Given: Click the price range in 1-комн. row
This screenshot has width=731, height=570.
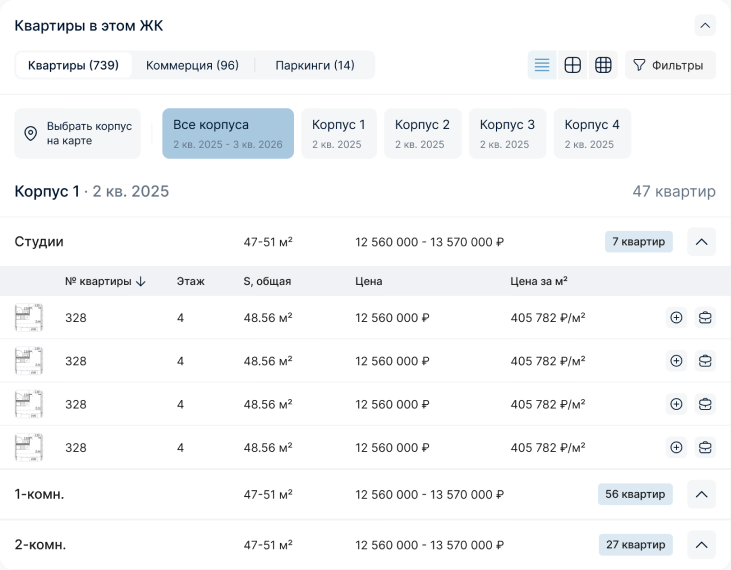Looking at the screenshot, I should coord(429,494).
